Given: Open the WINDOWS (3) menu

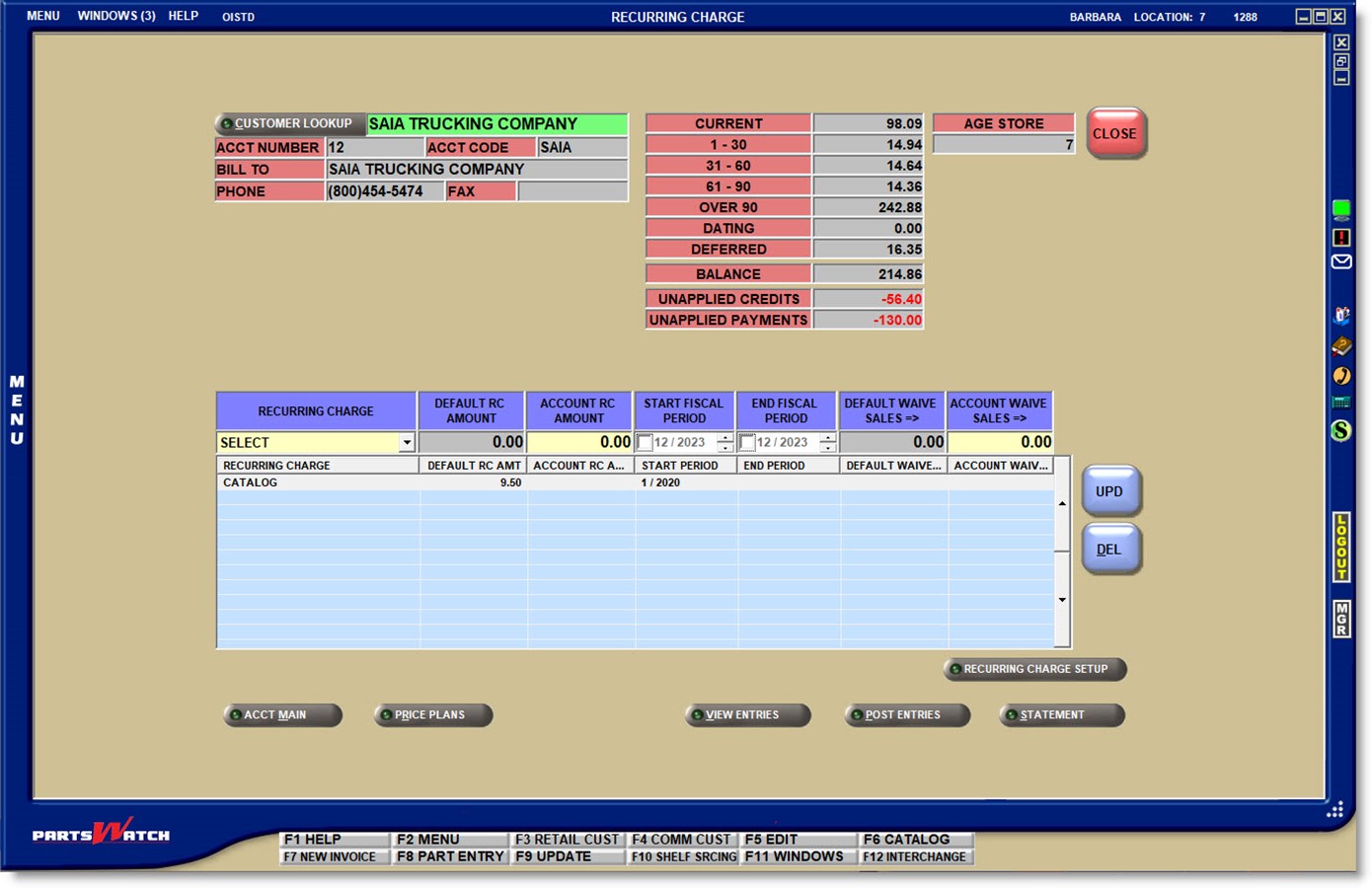Looking at the screenshot, I should [x=116, y=16].
